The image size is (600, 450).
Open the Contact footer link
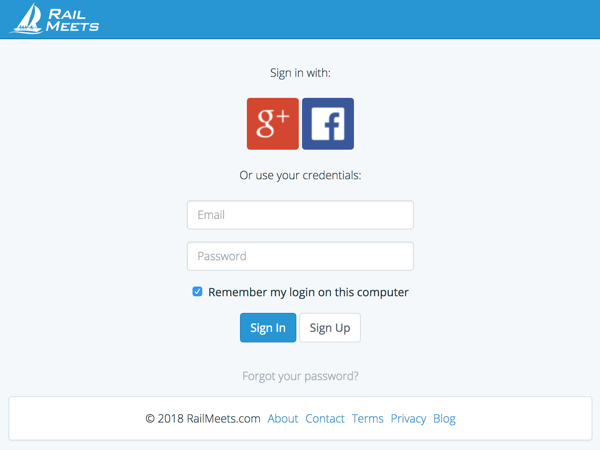(325, 419)
